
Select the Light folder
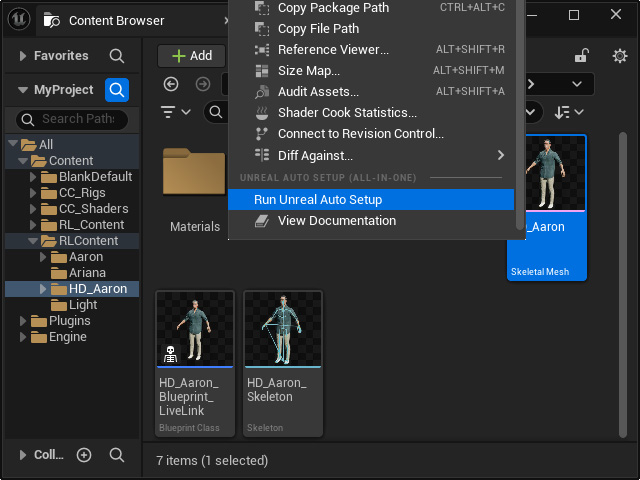[83, 305]
